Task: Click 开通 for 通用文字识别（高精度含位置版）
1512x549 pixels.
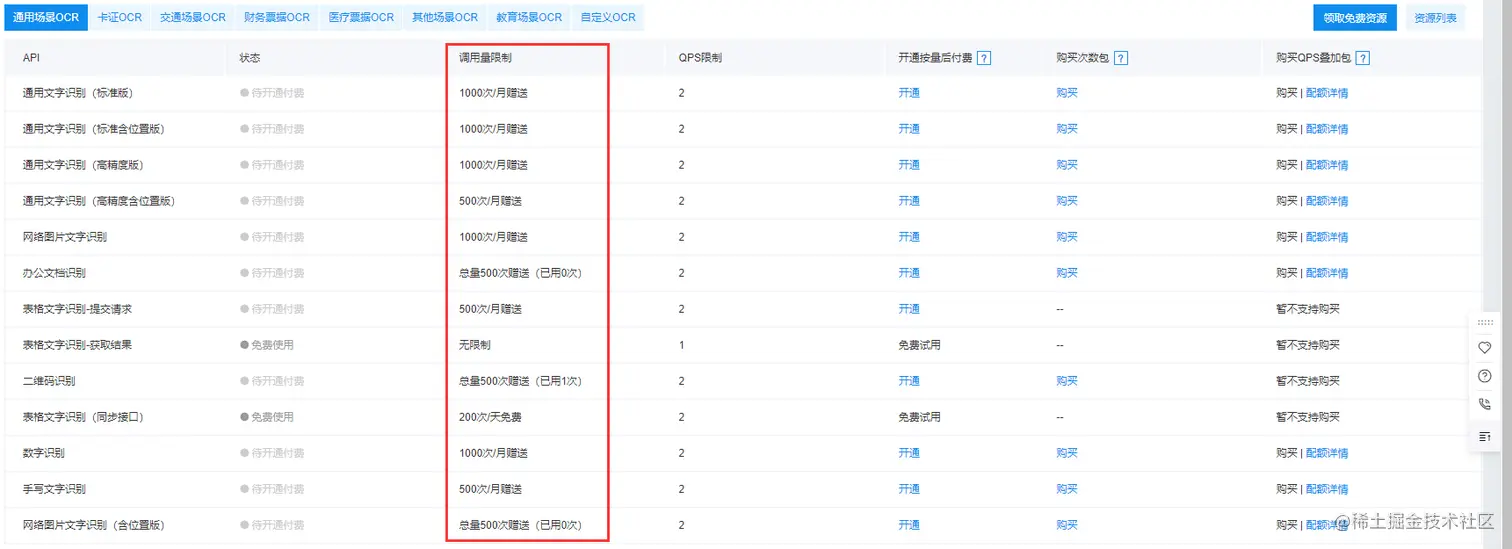Action: tap(909, 201)
